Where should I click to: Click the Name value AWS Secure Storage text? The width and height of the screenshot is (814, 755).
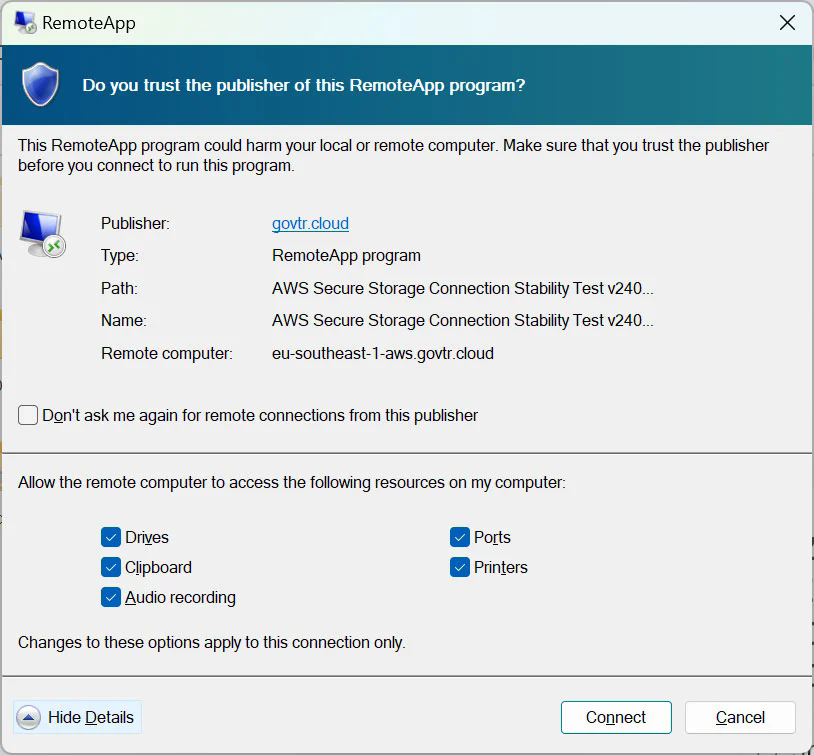pos(462,320)
